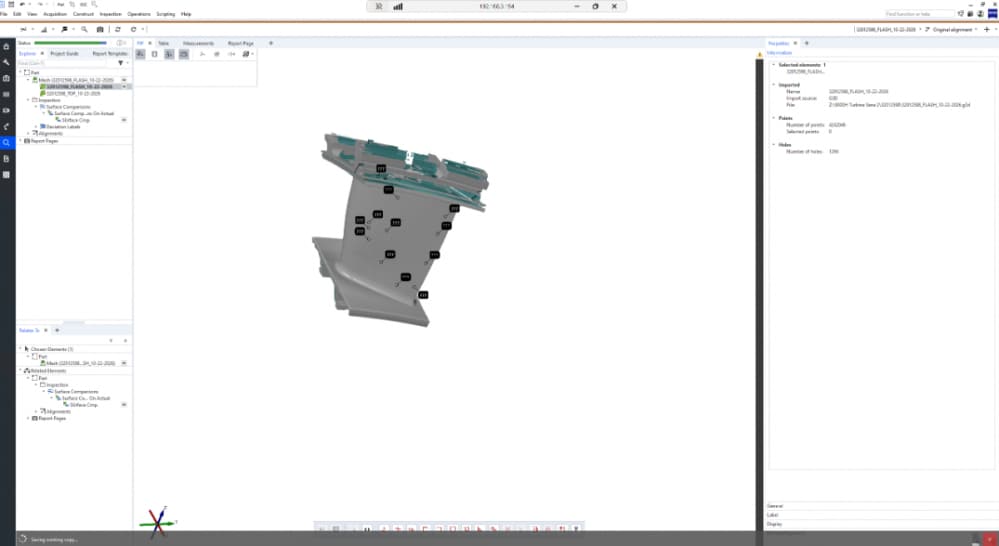Collapse the Inspection node in the Explorer tree
Screen dimensions: 999x546
[29, 100]
